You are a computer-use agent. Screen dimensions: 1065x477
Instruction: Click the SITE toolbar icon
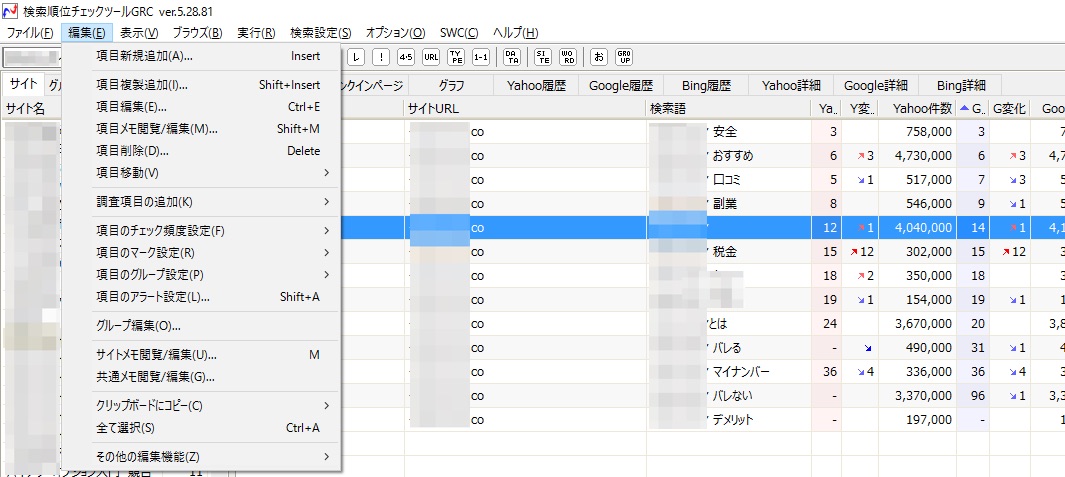click(543, 57)
